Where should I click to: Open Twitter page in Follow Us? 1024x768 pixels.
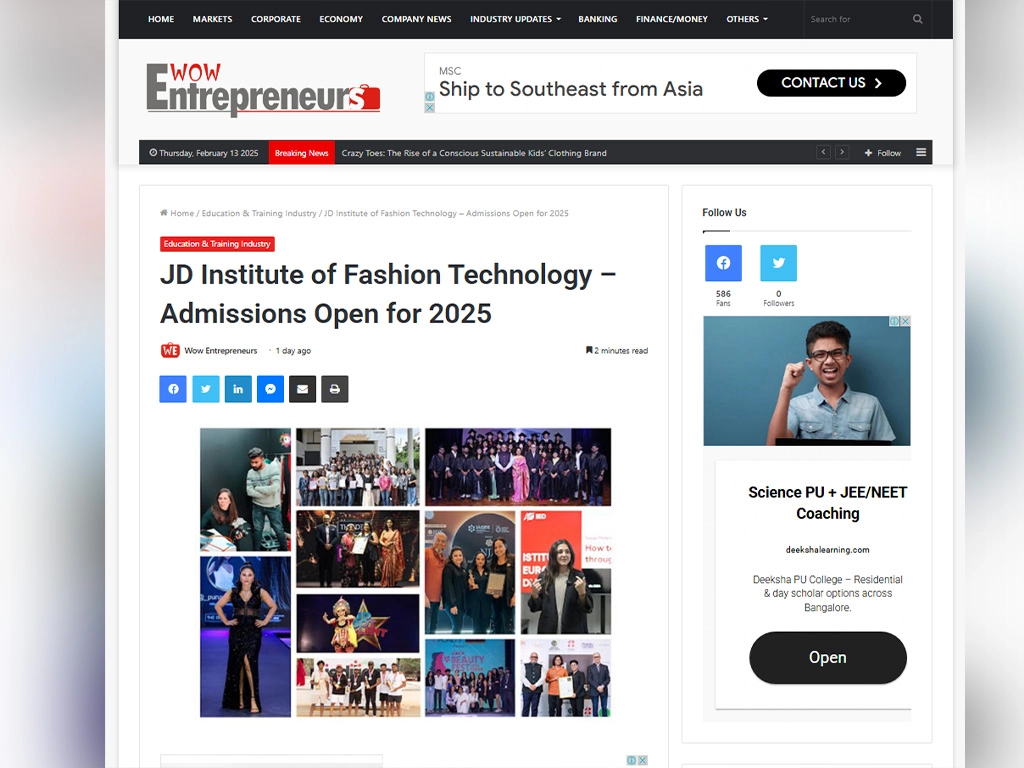tap(778, 263)
